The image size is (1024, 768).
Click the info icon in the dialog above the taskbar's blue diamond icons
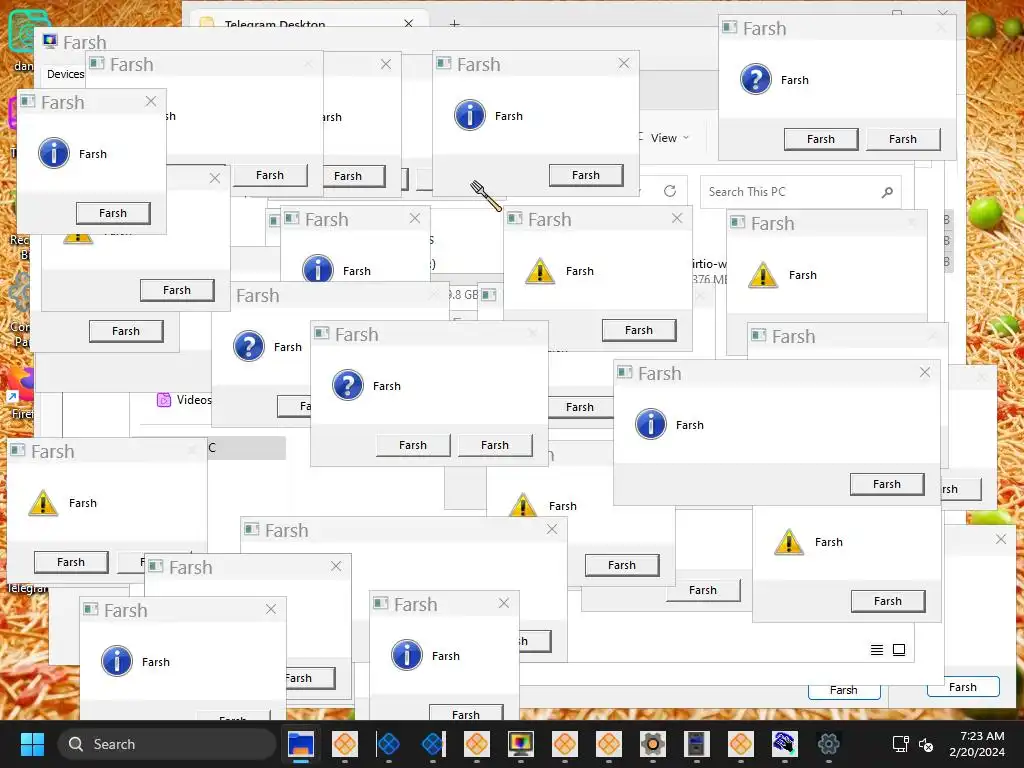tap(407, 655)
